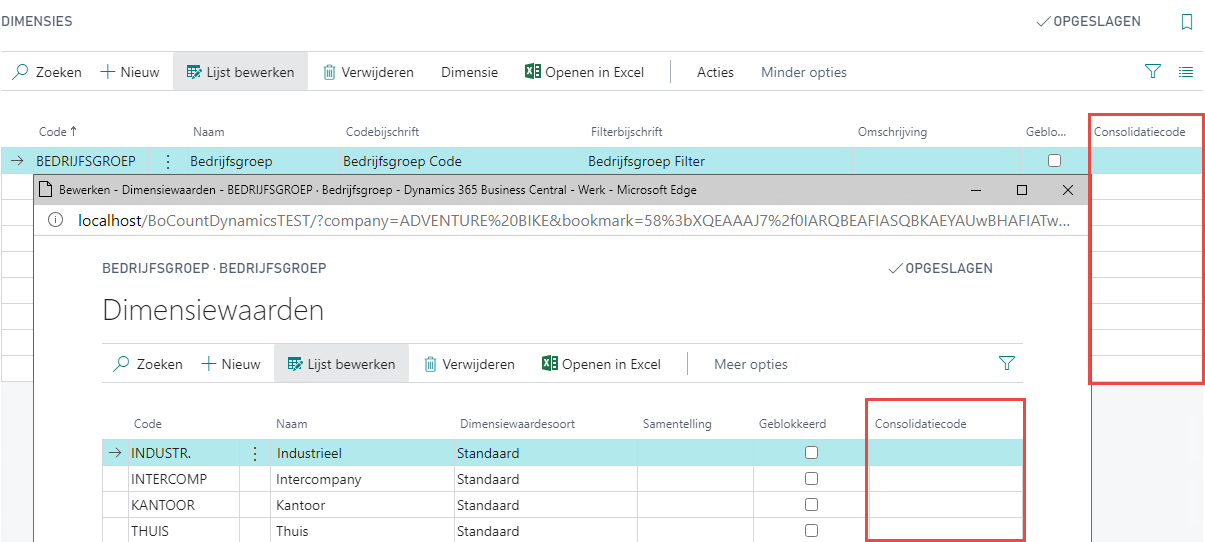Open the site info icon beside localhost

tap(57, 219)
